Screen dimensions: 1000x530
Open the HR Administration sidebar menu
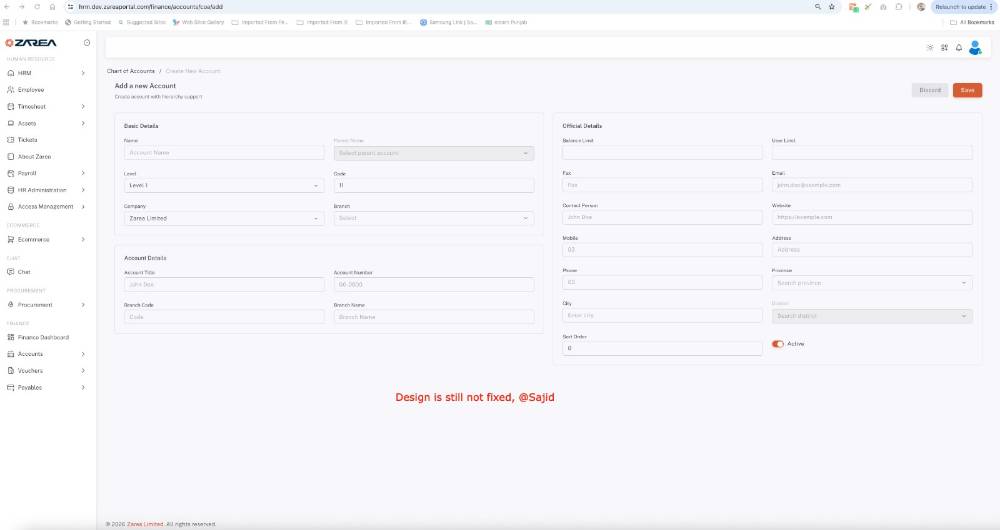pyautogui.click(x=47, y=190)
